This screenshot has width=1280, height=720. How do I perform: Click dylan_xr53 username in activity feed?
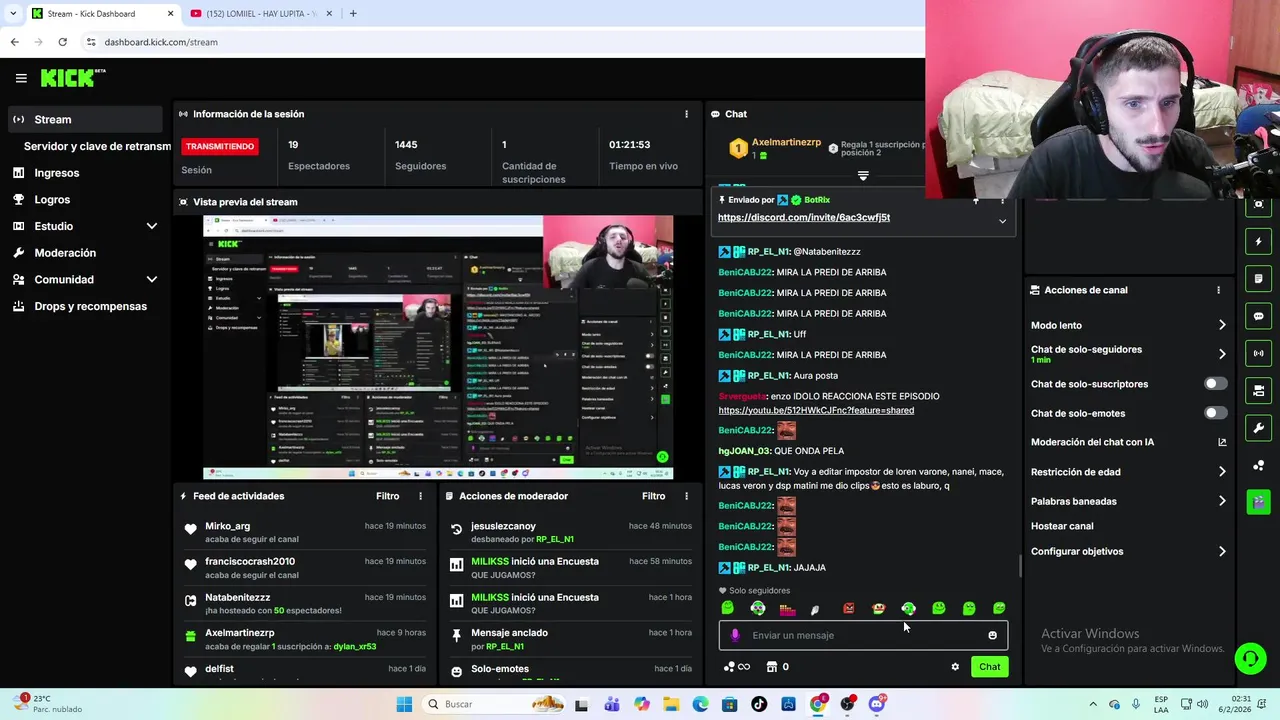click(x=355, y=646)
